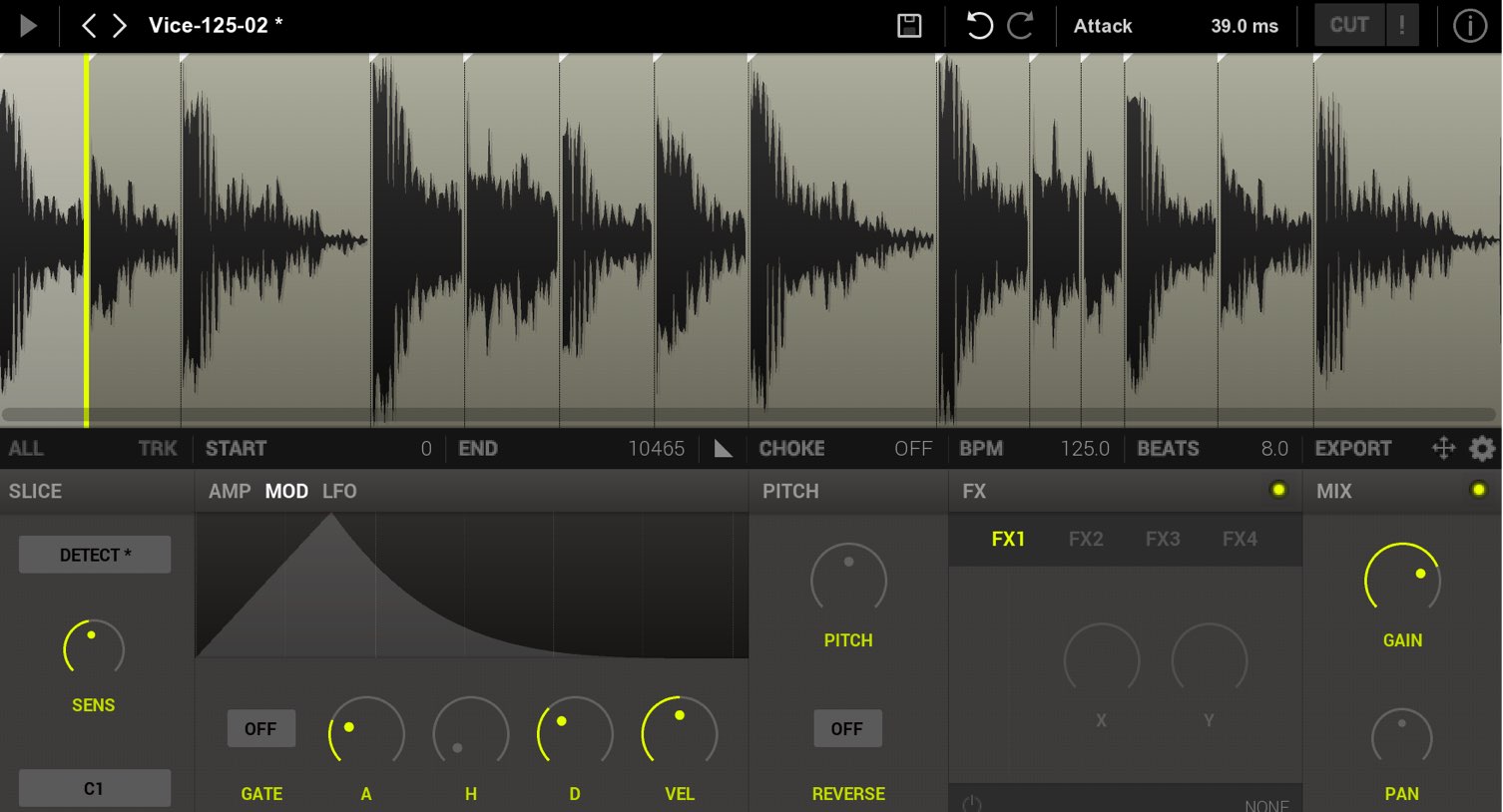
Task: Click the EXPORT button
Action: click(x=1353, y=449)
